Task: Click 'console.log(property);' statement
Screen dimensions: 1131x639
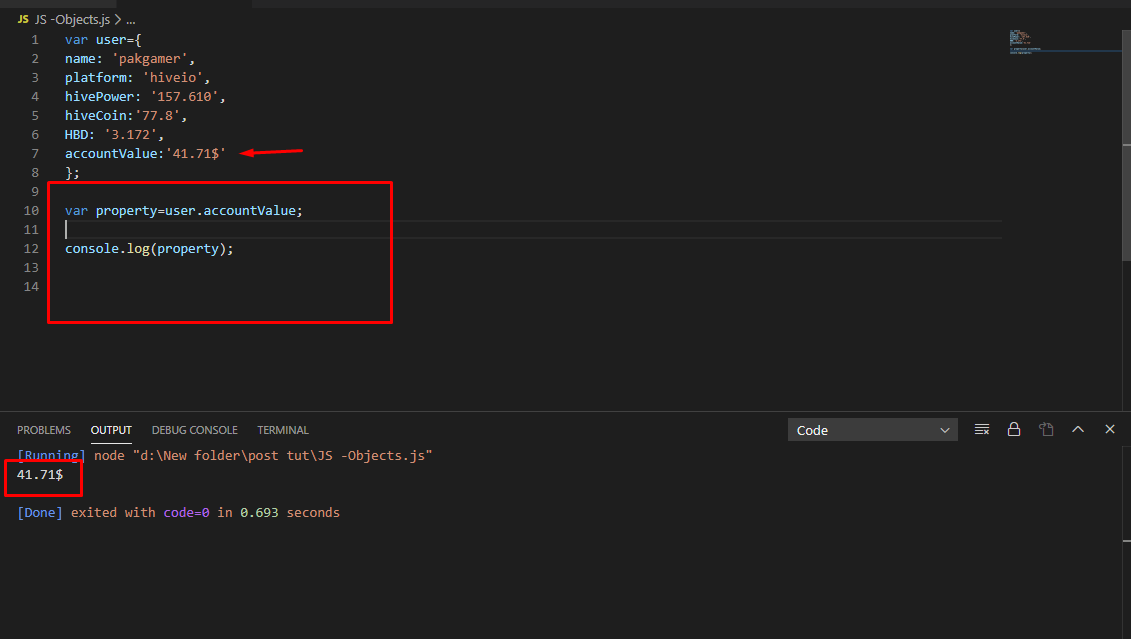Action: (x=149, y=249)
